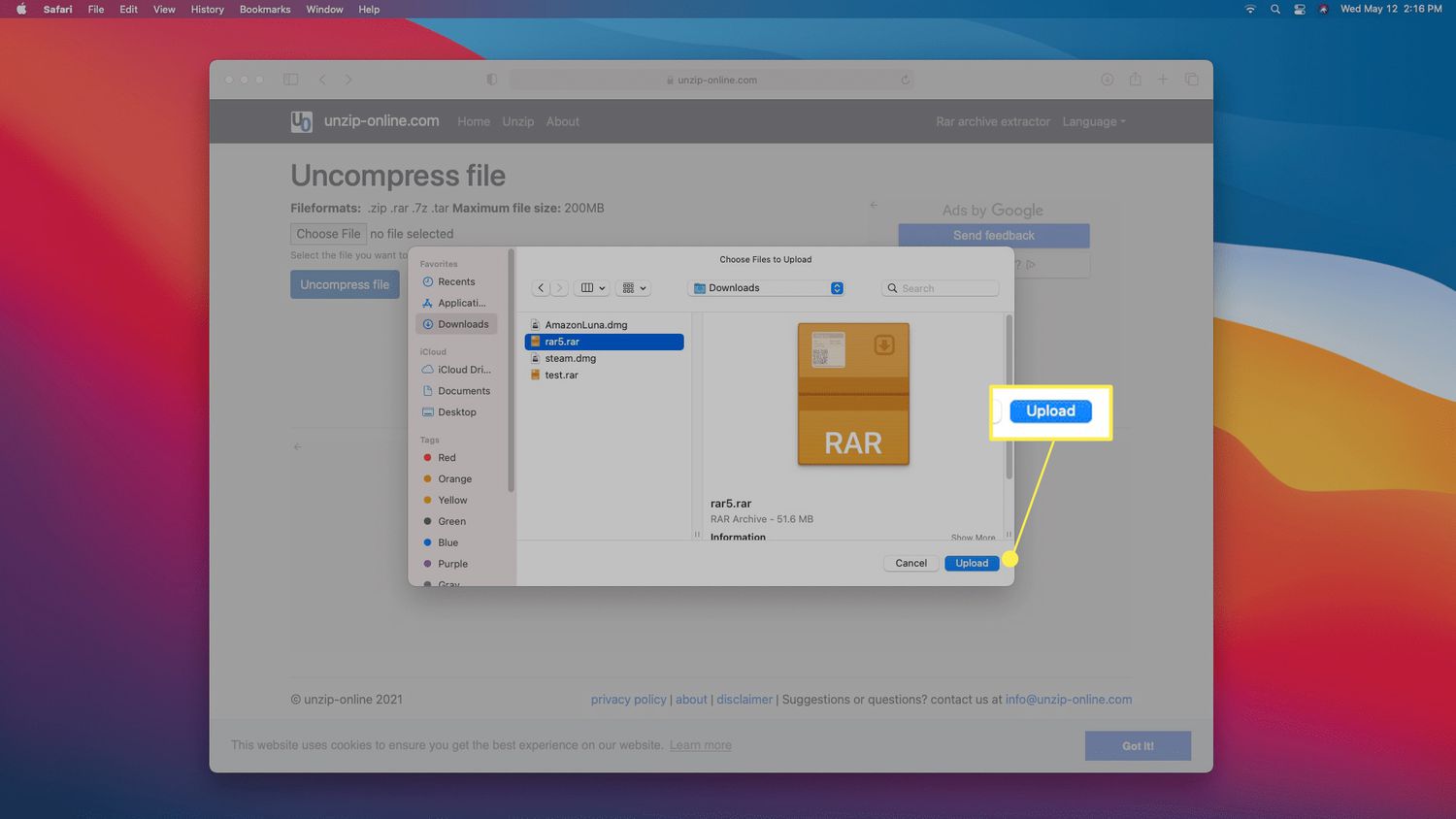1456x819 pixels.
Task: Select the AmazonLuna.dmg file
Action: pos(585,325)
